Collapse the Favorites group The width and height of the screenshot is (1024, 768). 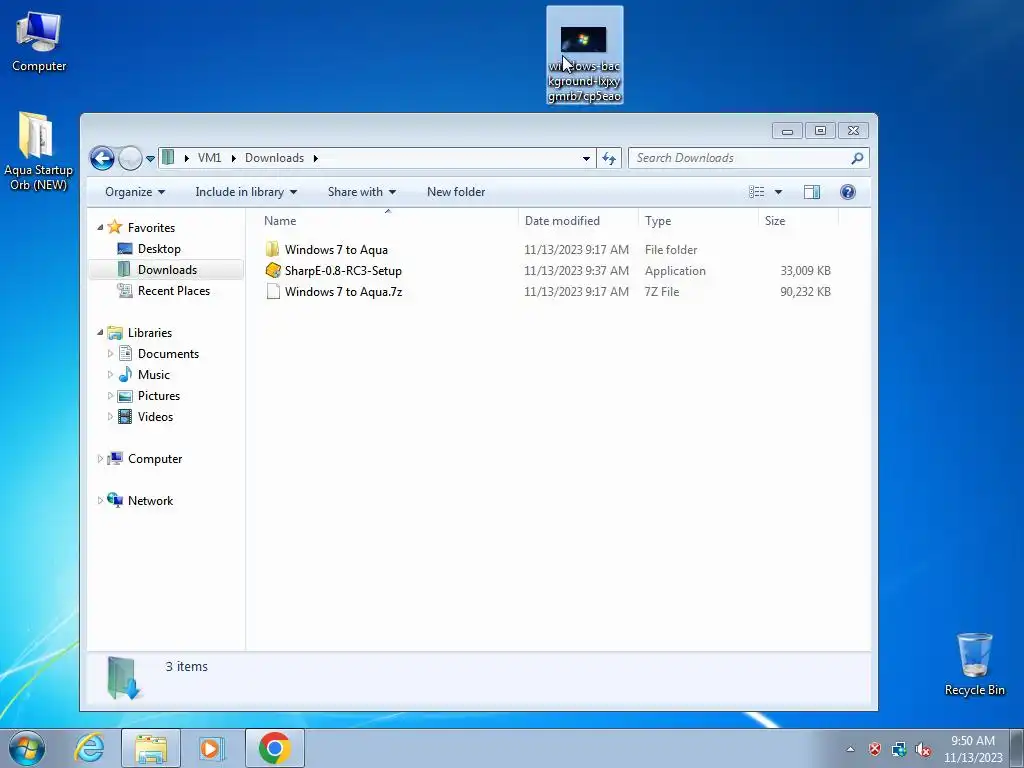point(100,227)
